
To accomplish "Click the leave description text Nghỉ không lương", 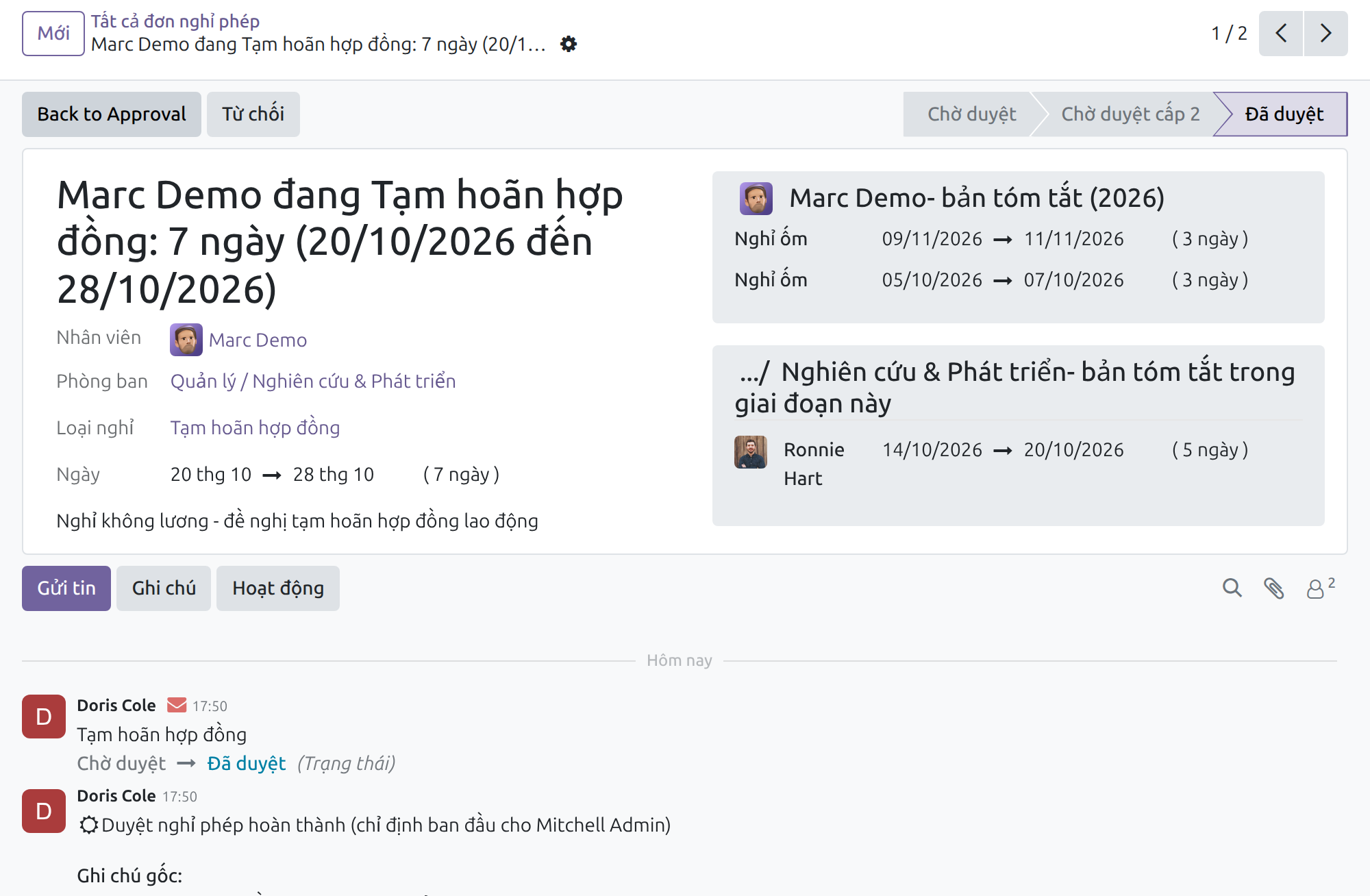I will tap(297, 521).
